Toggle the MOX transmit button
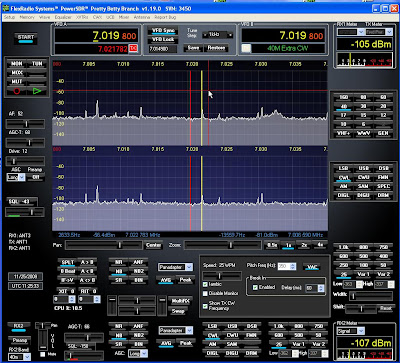Image resolution: width=400 pixels, height=363 pixels. pos(17,73)
